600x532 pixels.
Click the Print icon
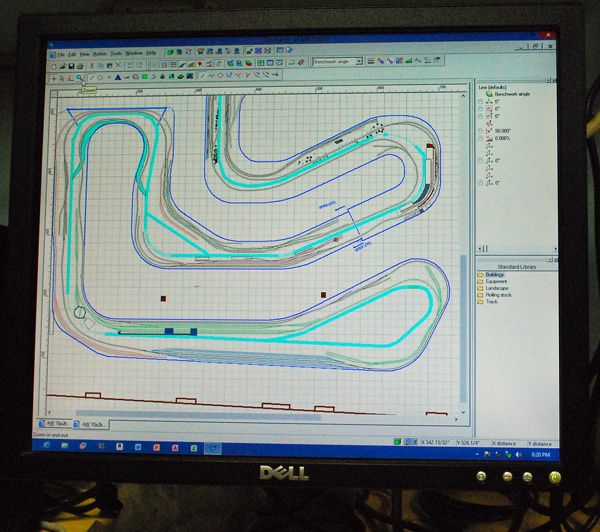pyautogui.click(x=80, y=66)
